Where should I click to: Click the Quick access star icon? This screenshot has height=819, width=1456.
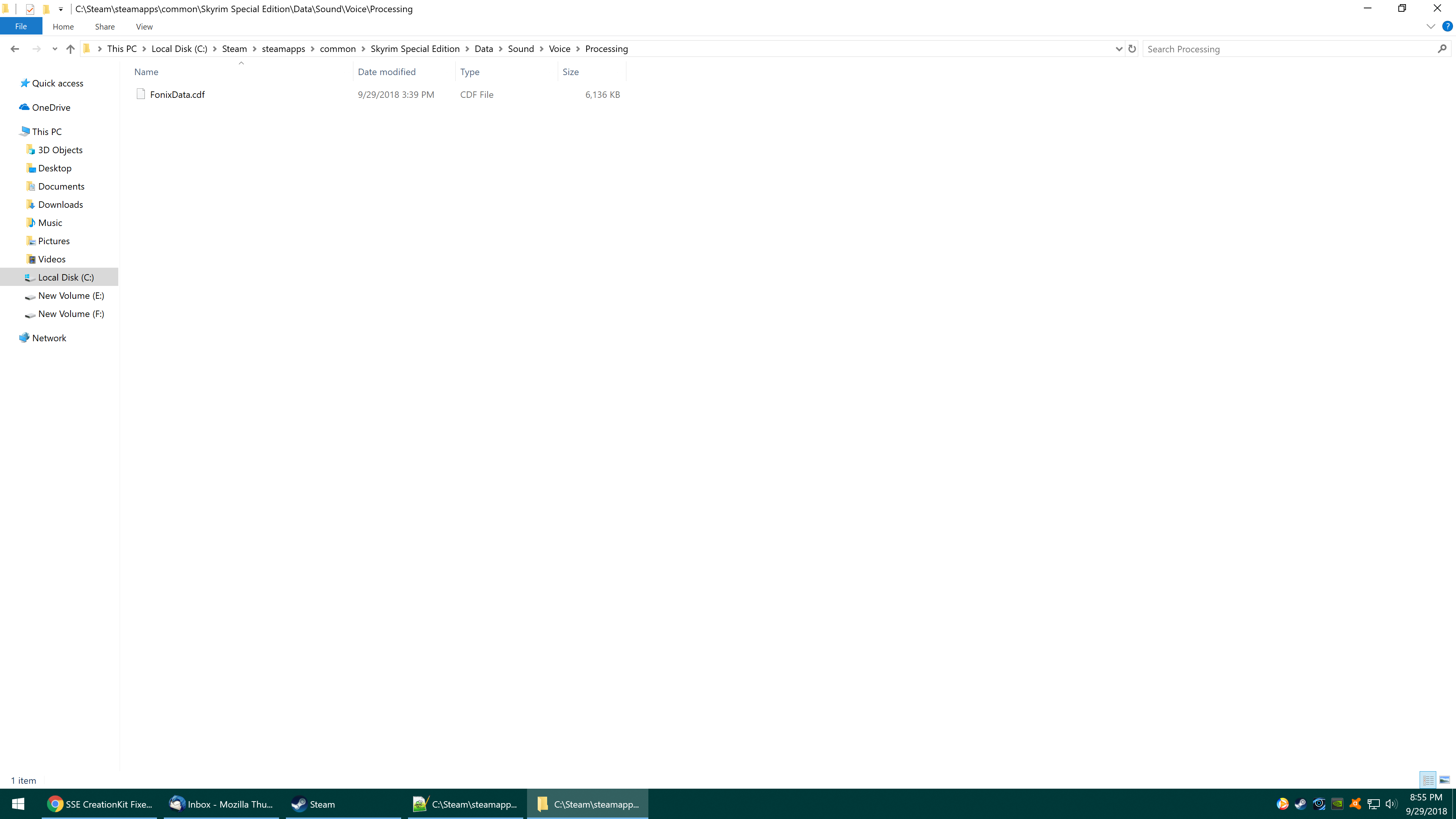pyautogui.click(x=25, y=83)
